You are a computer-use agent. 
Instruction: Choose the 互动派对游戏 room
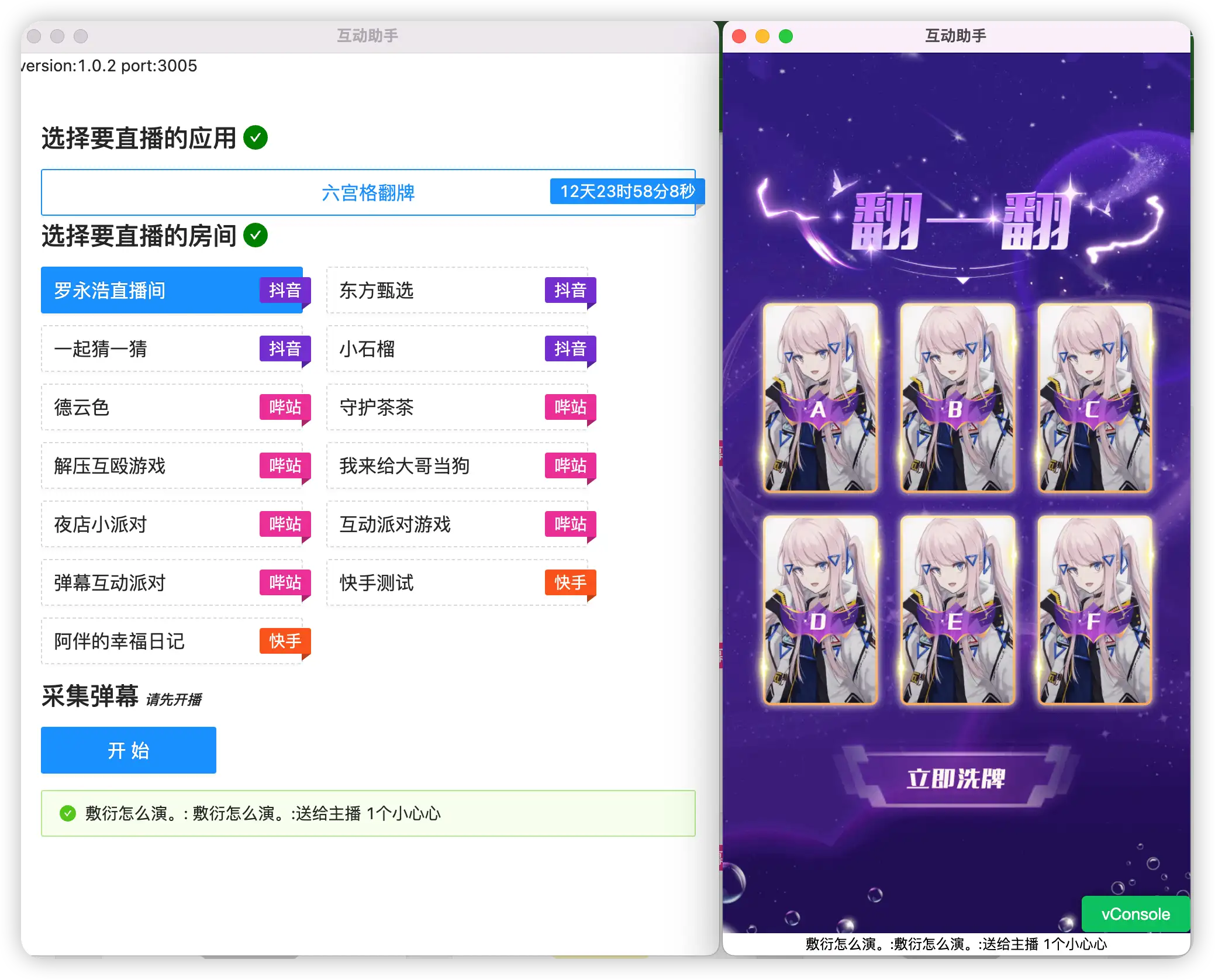point(457,524)
